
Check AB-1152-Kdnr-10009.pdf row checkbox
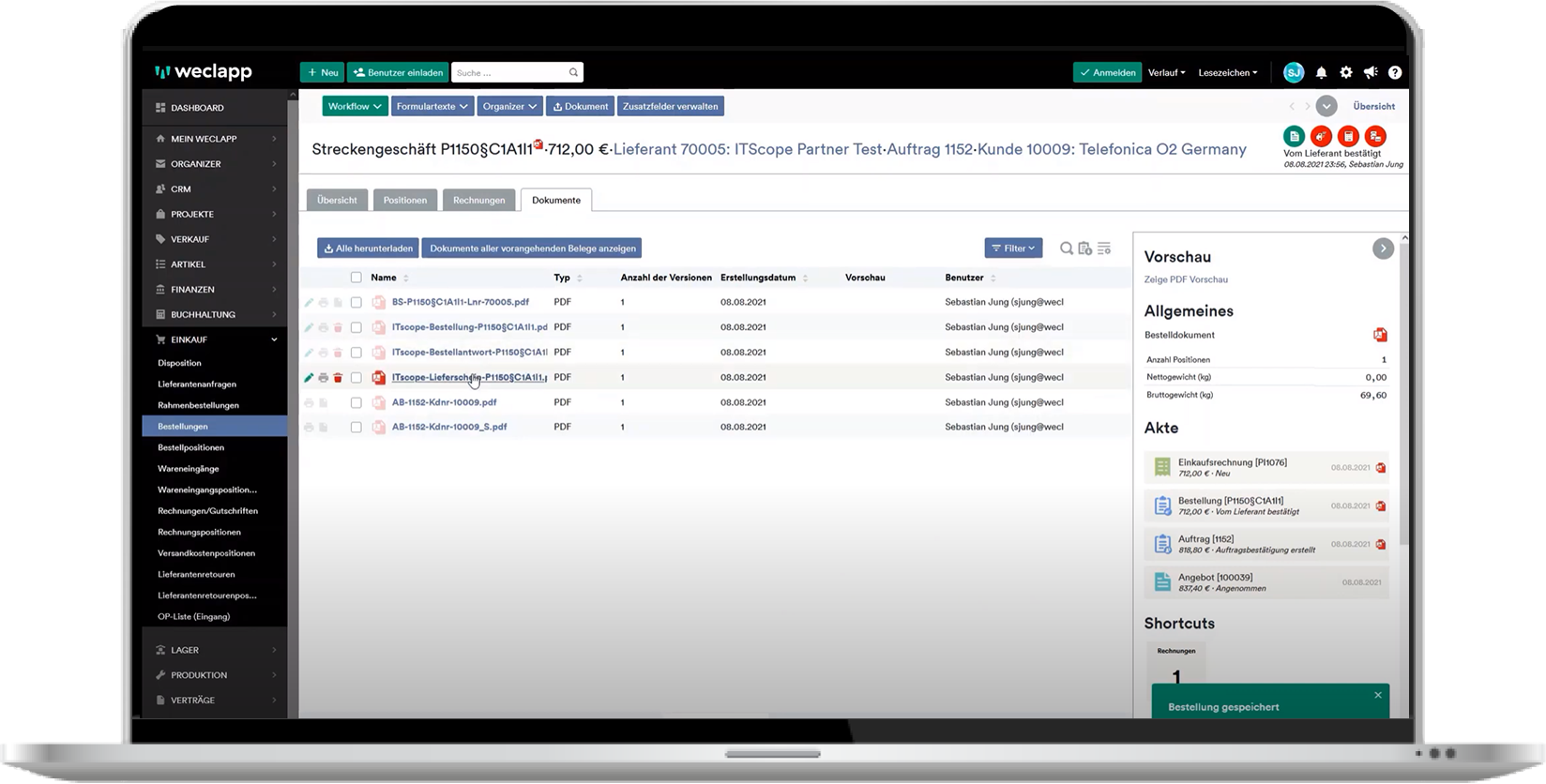pyautogui.click(x=356, y=402)
